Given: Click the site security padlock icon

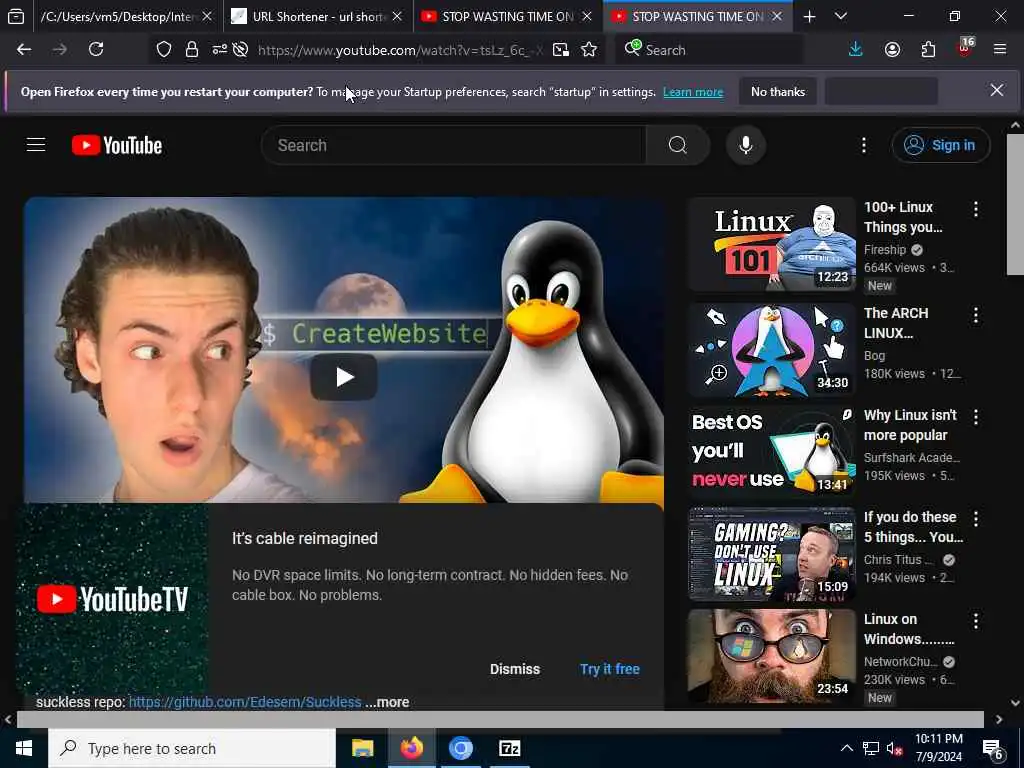Looking at the screenshot, I should (192, 50).
